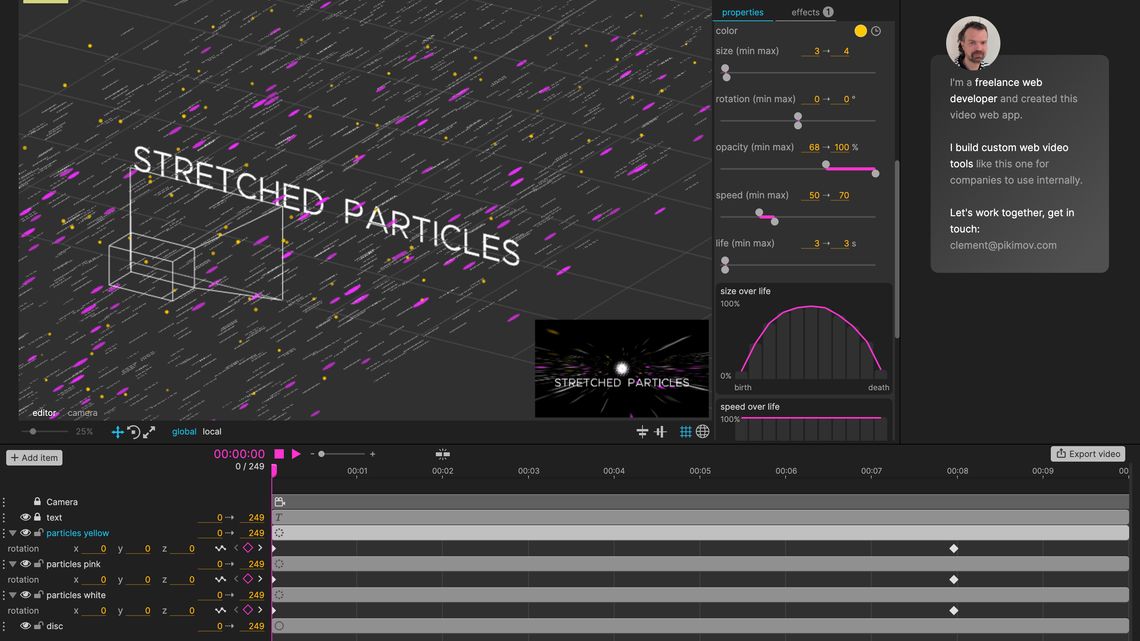Viewport: 1140px width, 641px height.
Task: Click particles white rotation keyframe near 00:08
Action: [954, 610]
